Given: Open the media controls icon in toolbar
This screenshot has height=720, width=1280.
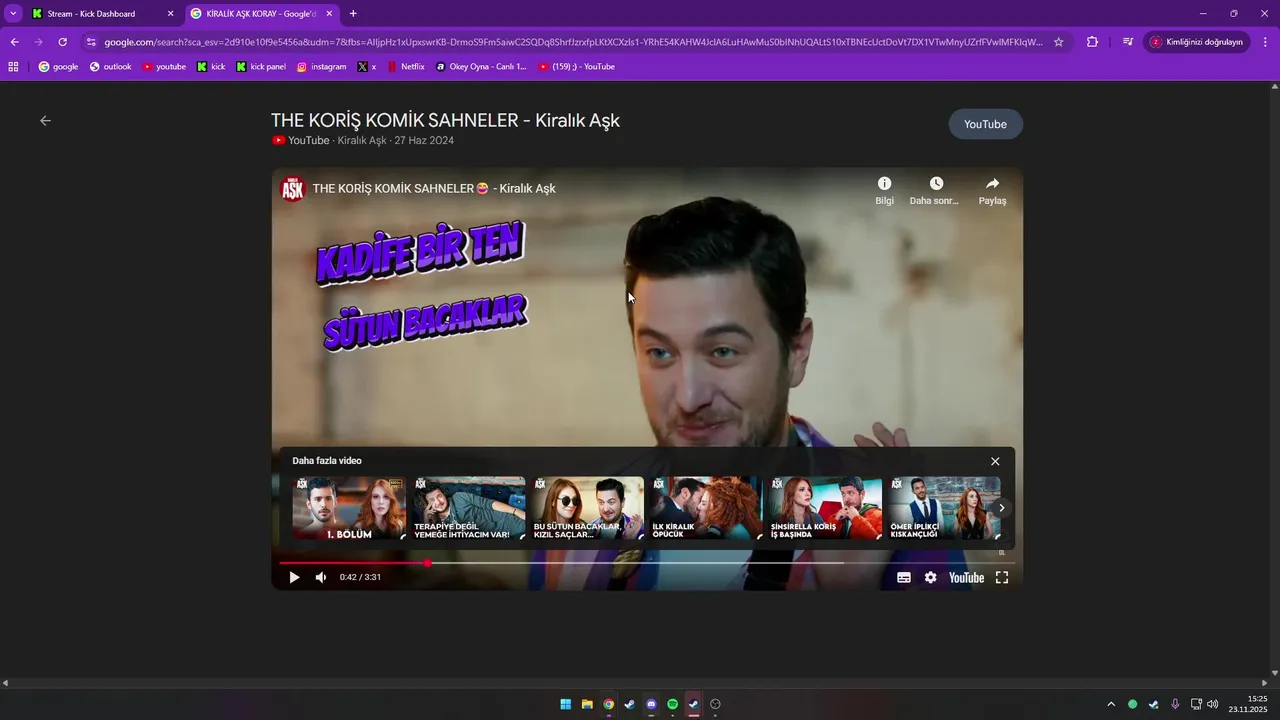Looking at the screenshot, I should [x=1127, y=42].
